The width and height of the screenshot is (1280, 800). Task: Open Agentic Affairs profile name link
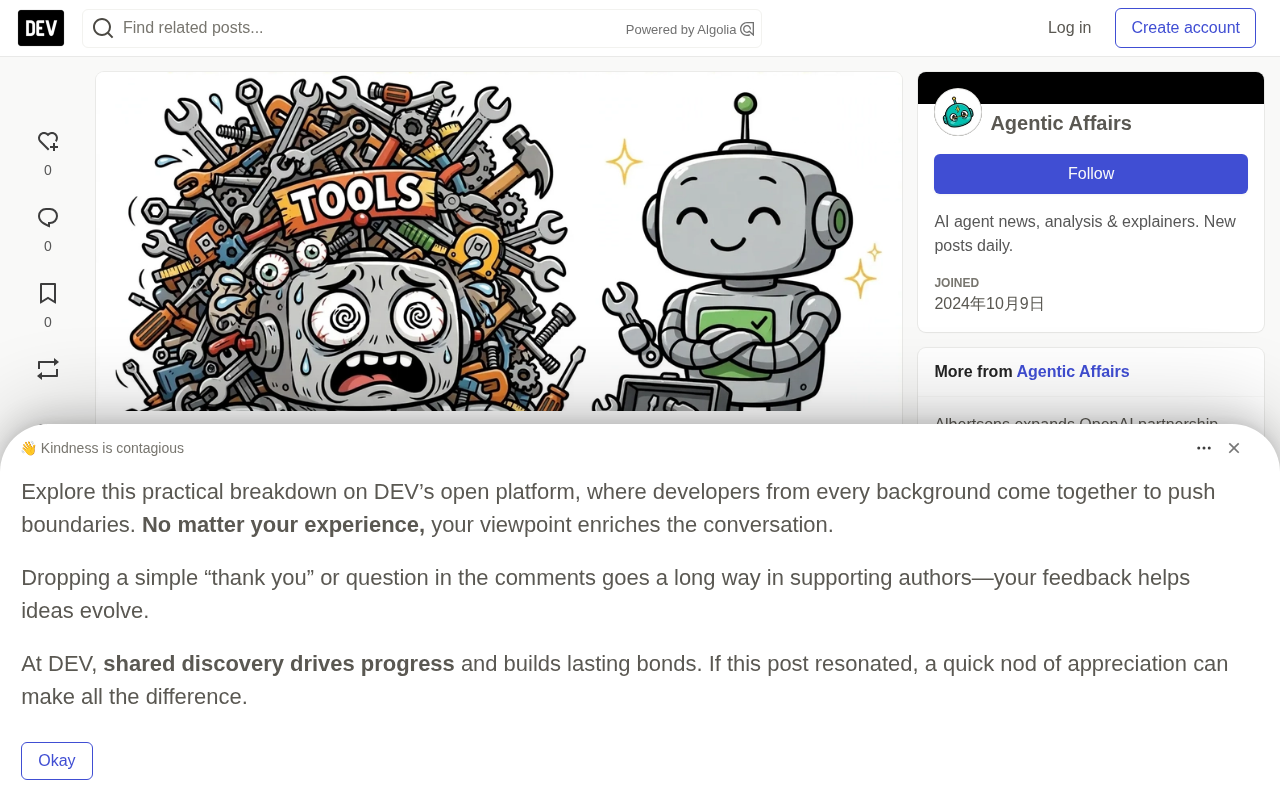tap(1061, 123)
